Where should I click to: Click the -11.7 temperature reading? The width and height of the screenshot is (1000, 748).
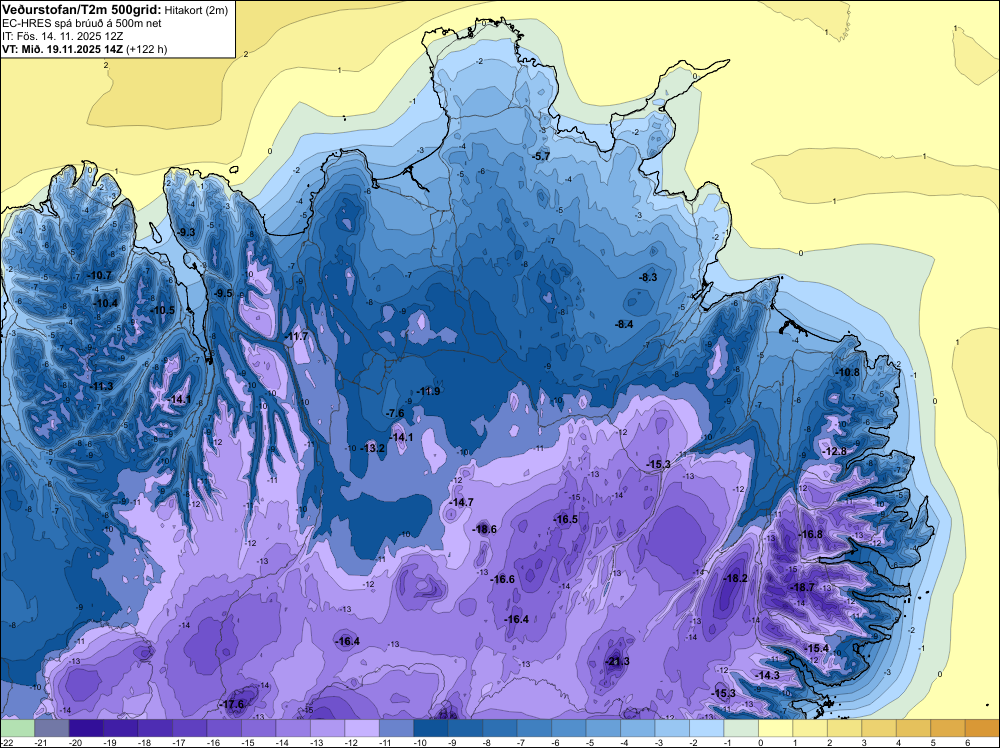click(296, 336)
